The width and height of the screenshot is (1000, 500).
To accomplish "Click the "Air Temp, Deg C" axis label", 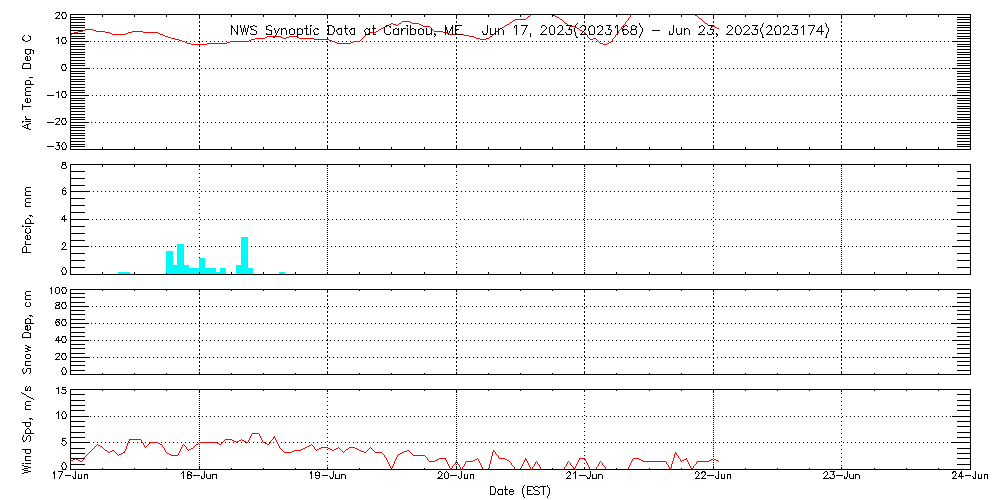I will [x=28, y=81].
